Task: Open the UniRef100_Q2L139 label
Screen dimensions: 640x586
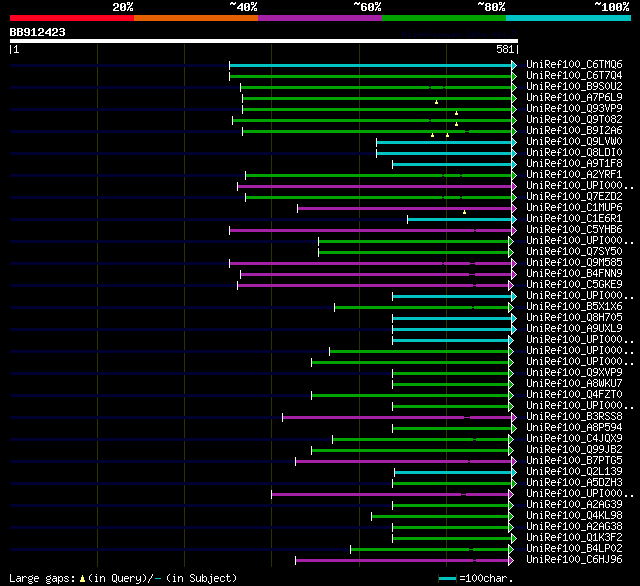Action: (x=574, y=472)
